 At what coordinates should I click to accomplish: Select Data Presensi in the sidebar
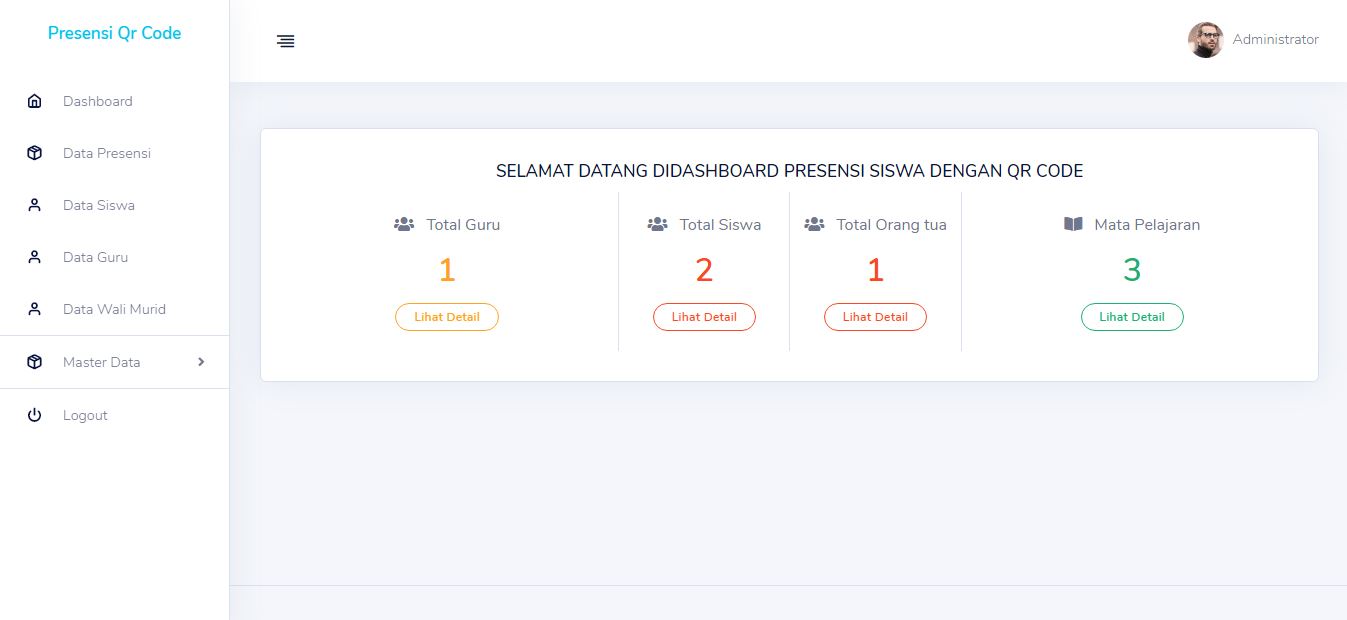point(106,153)
